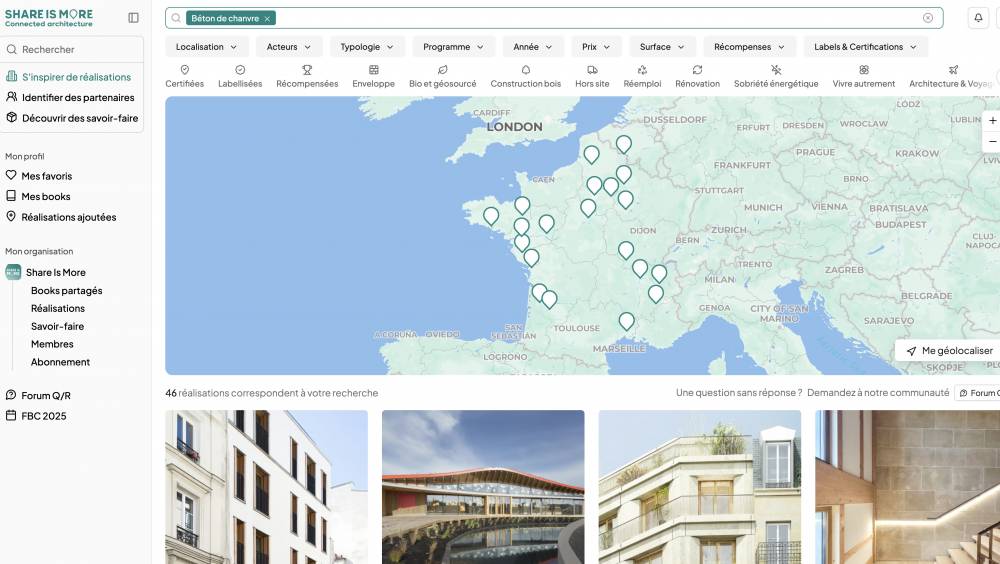Open the Localisation filter dropdown
Viewport: 1000px width, 564px height.
point(206,47)
